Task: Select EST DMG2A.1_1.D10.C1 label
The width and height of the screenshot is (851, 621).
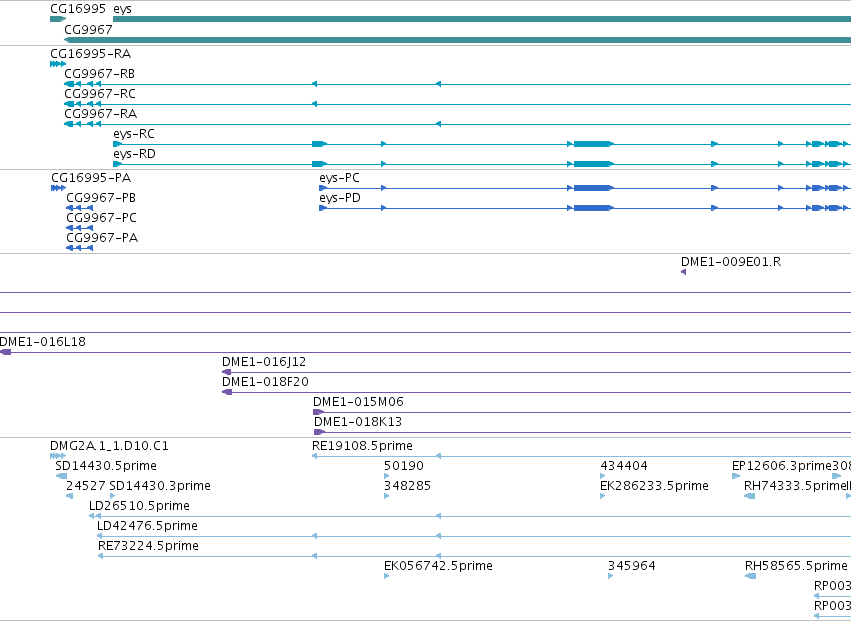Action: click(109, 446)
